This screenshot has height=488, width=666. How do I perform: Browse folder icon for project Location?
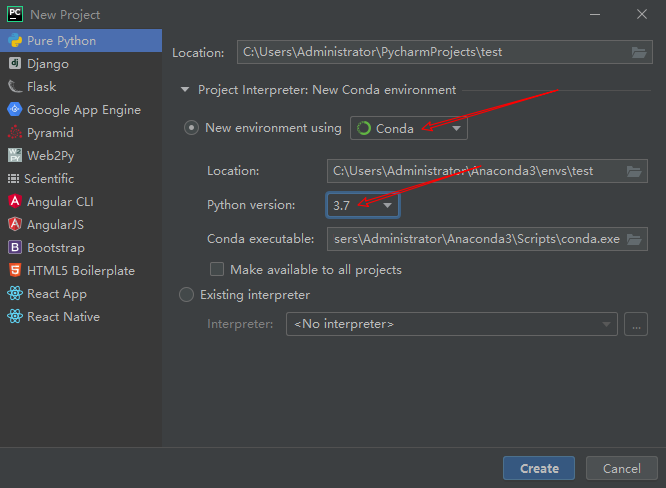click(638, 52)
